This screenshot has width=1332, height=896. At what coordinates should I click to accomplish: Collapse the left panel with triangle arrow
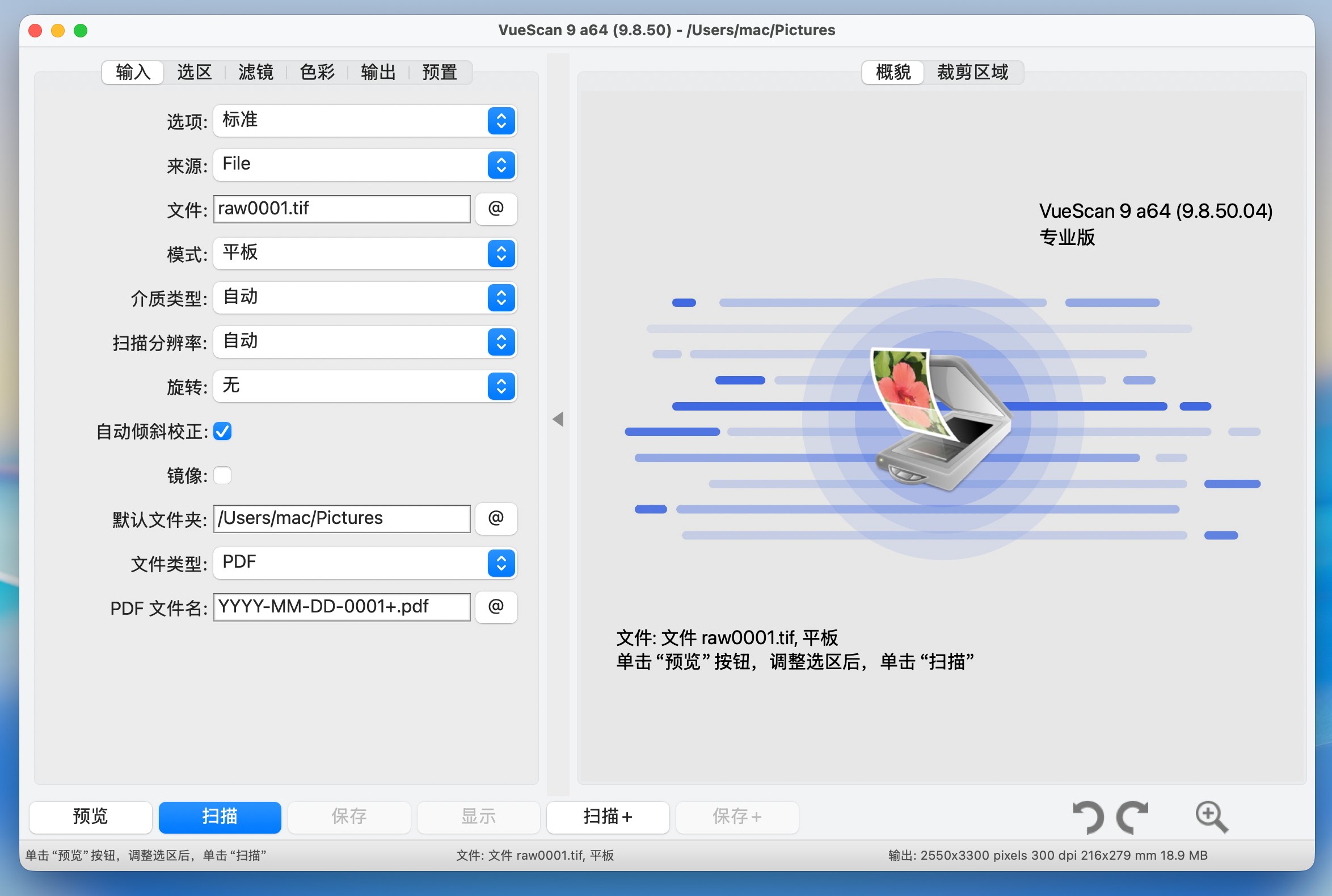558,420
